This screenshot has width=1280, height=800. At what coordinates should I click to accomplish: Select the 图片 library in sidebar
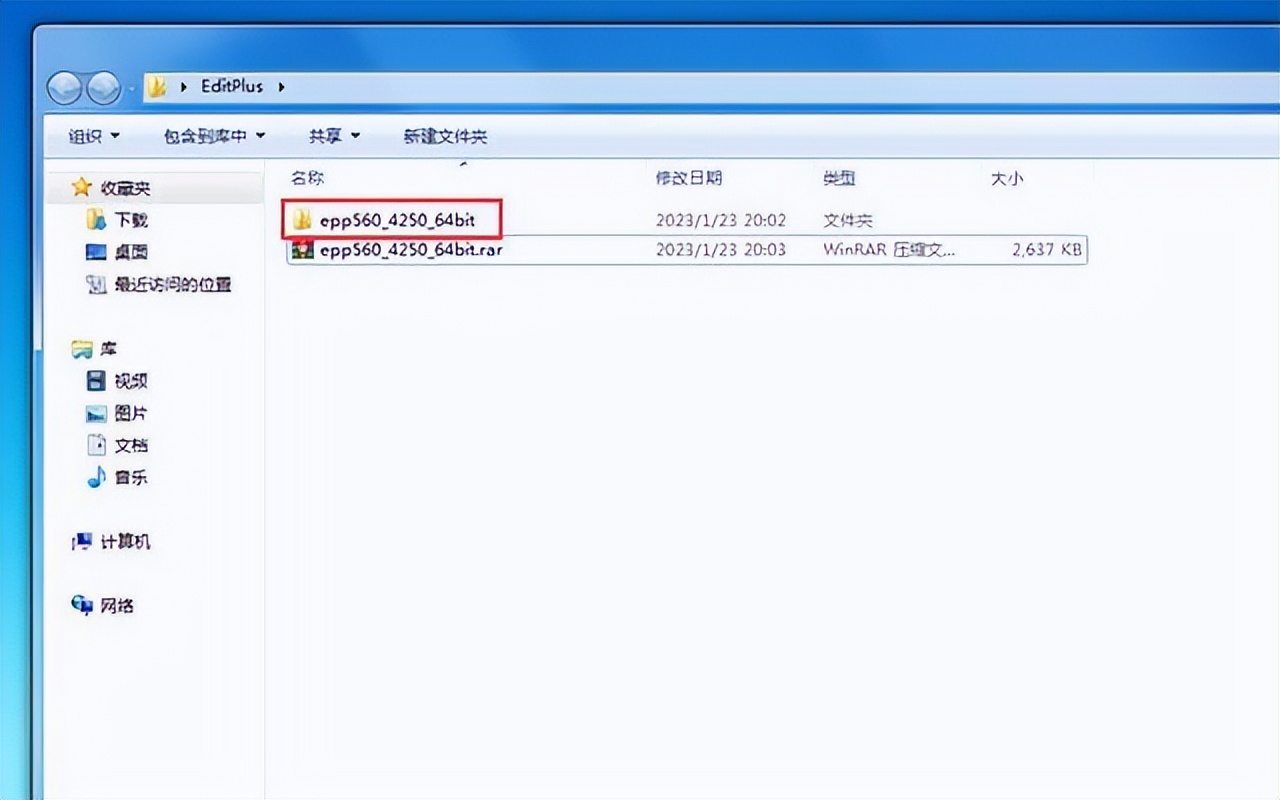131,413
